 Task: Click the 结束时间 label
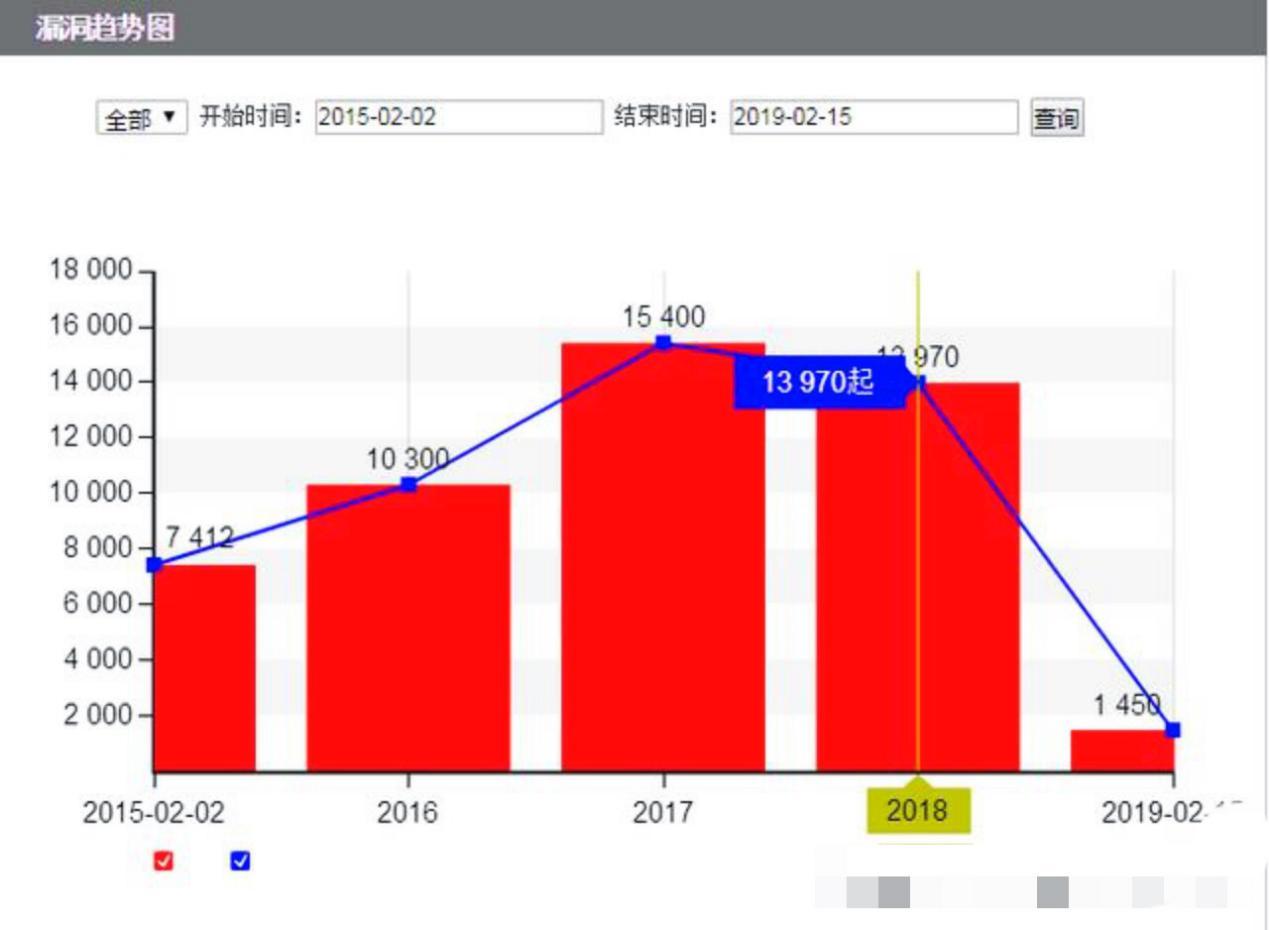tap(667, 117)
